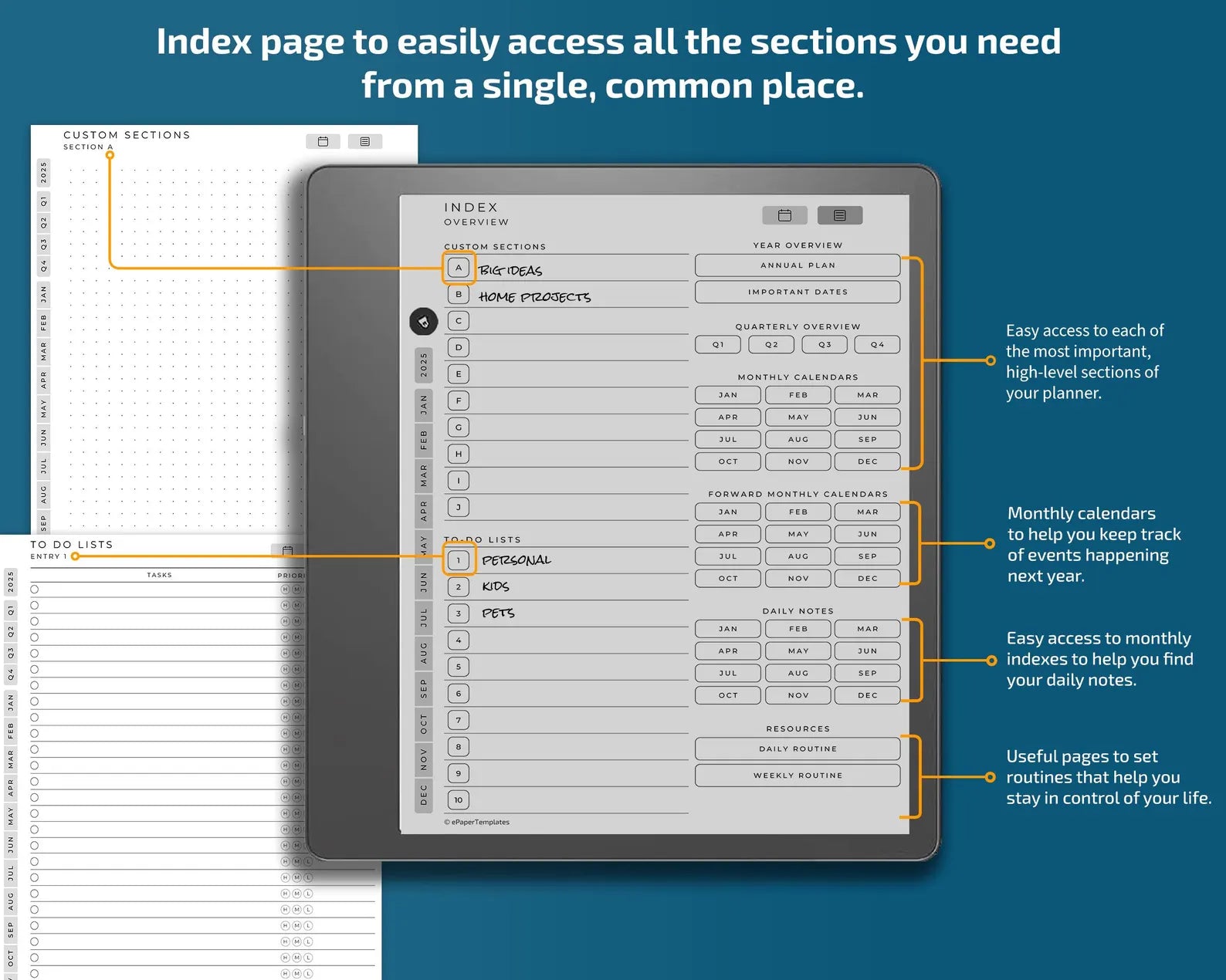Viewport: 1226px width, 980px height.
Task: Open NOV under Daily Notes
Action: coord(798,695)
